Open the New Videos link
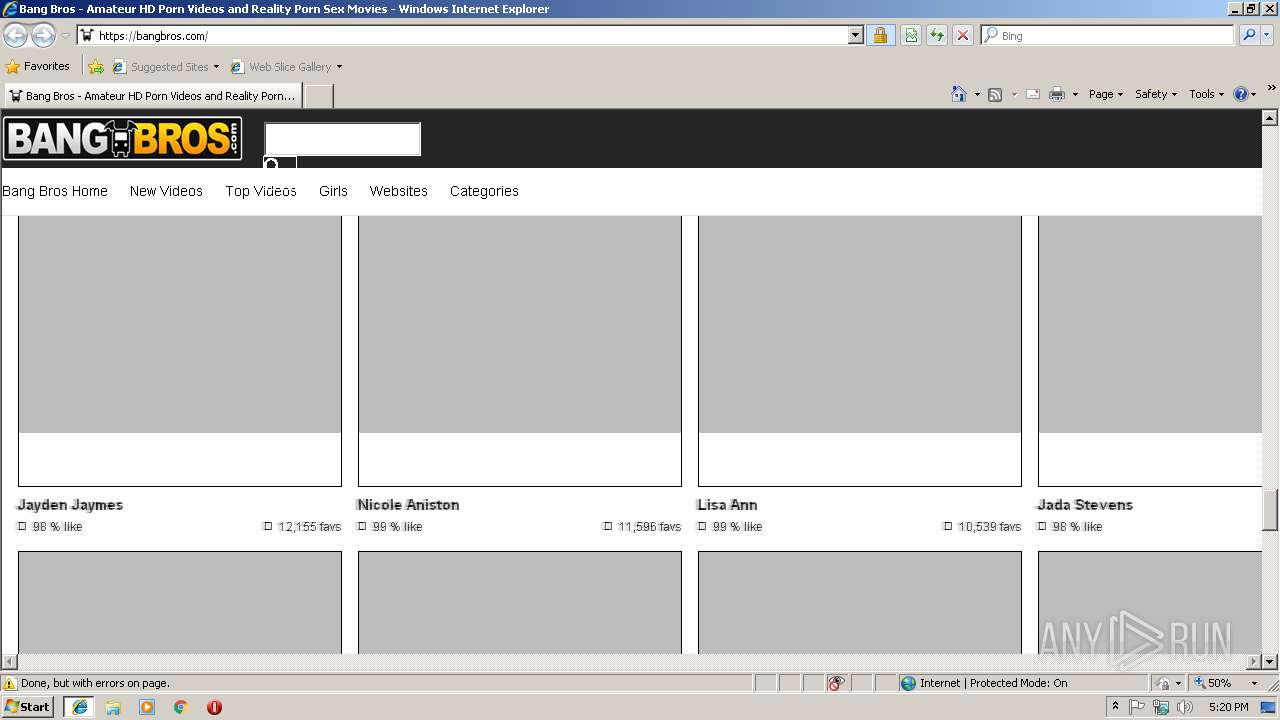This screenshot has width=1280, height=720. pos(166,191)
